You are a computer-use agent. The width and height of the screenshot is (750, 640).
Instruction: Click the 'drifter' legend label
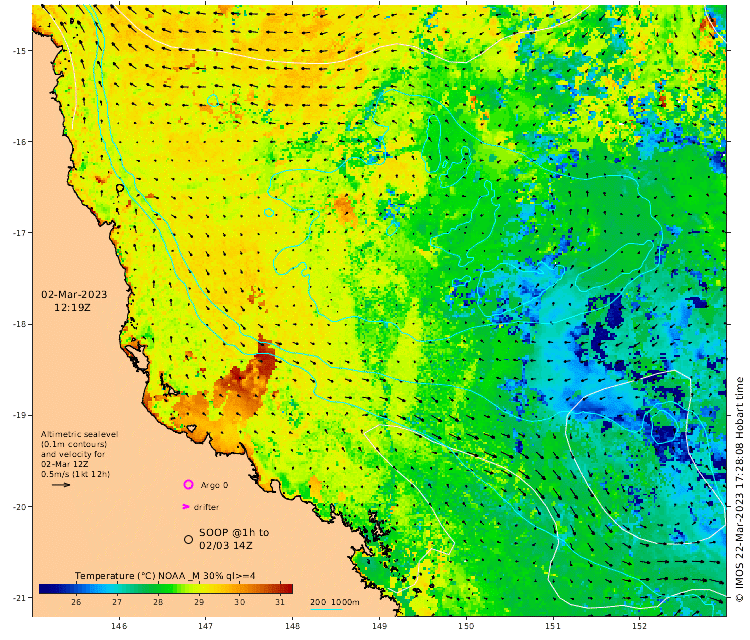[206, 507]
